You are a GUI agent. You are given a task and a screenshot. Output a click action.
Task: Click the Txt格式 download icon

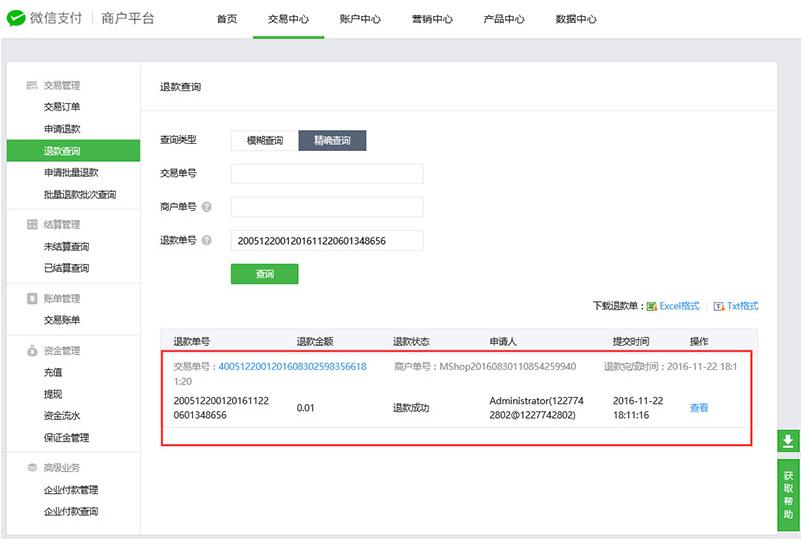pyautogui.click(x=719, y=306)
